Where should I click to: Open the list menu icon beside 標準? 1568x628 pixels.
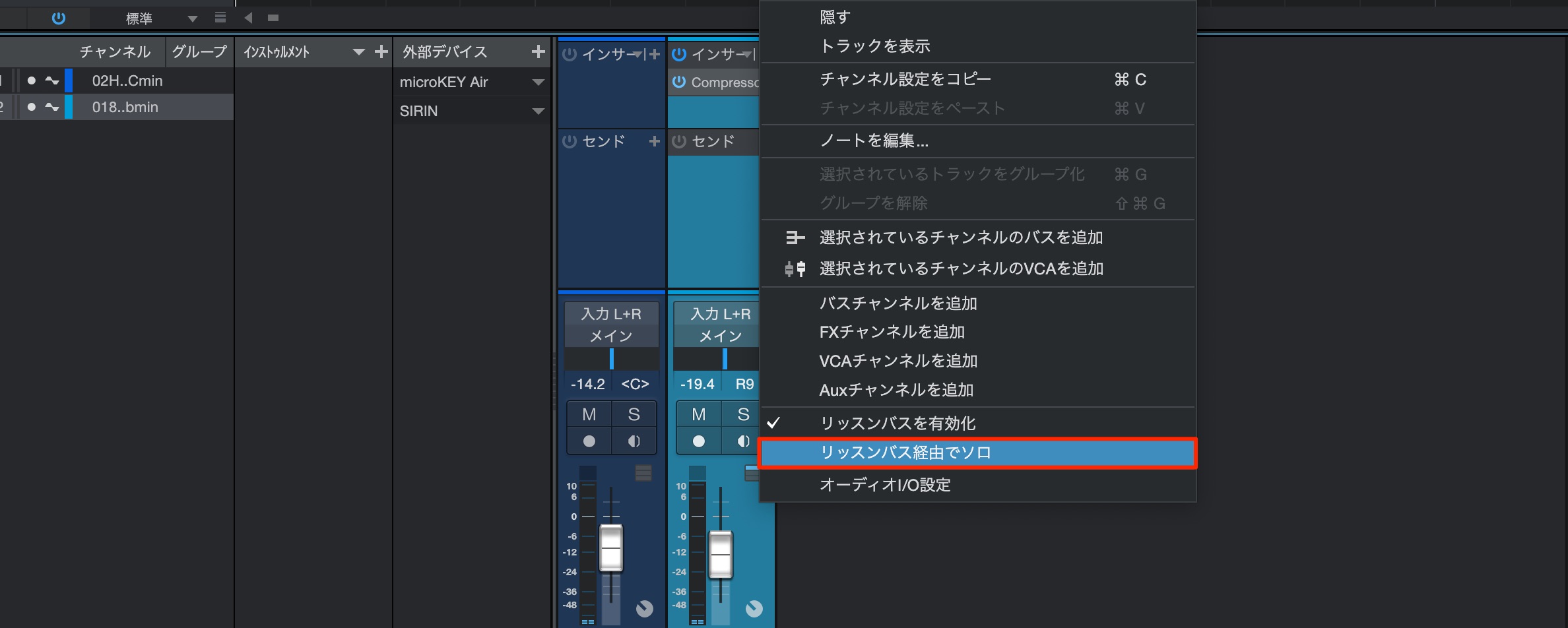(220, 18)
